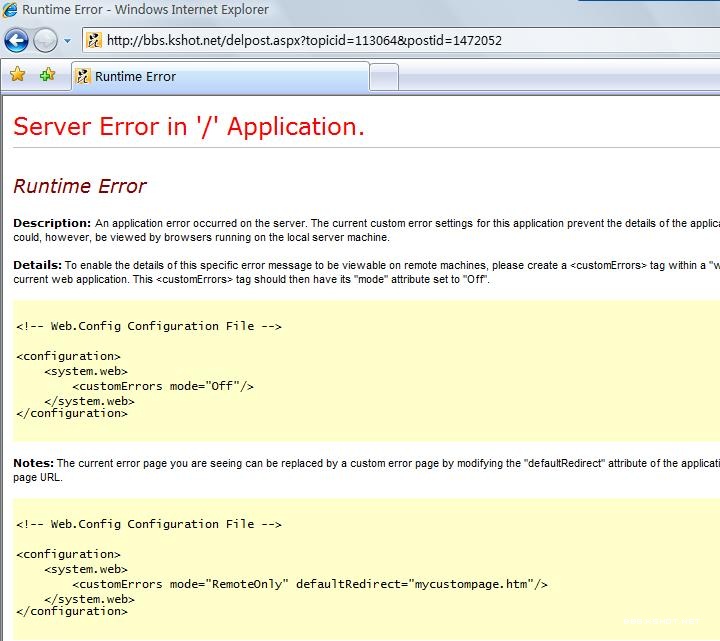Click the window title bar text

coord(145,10)
